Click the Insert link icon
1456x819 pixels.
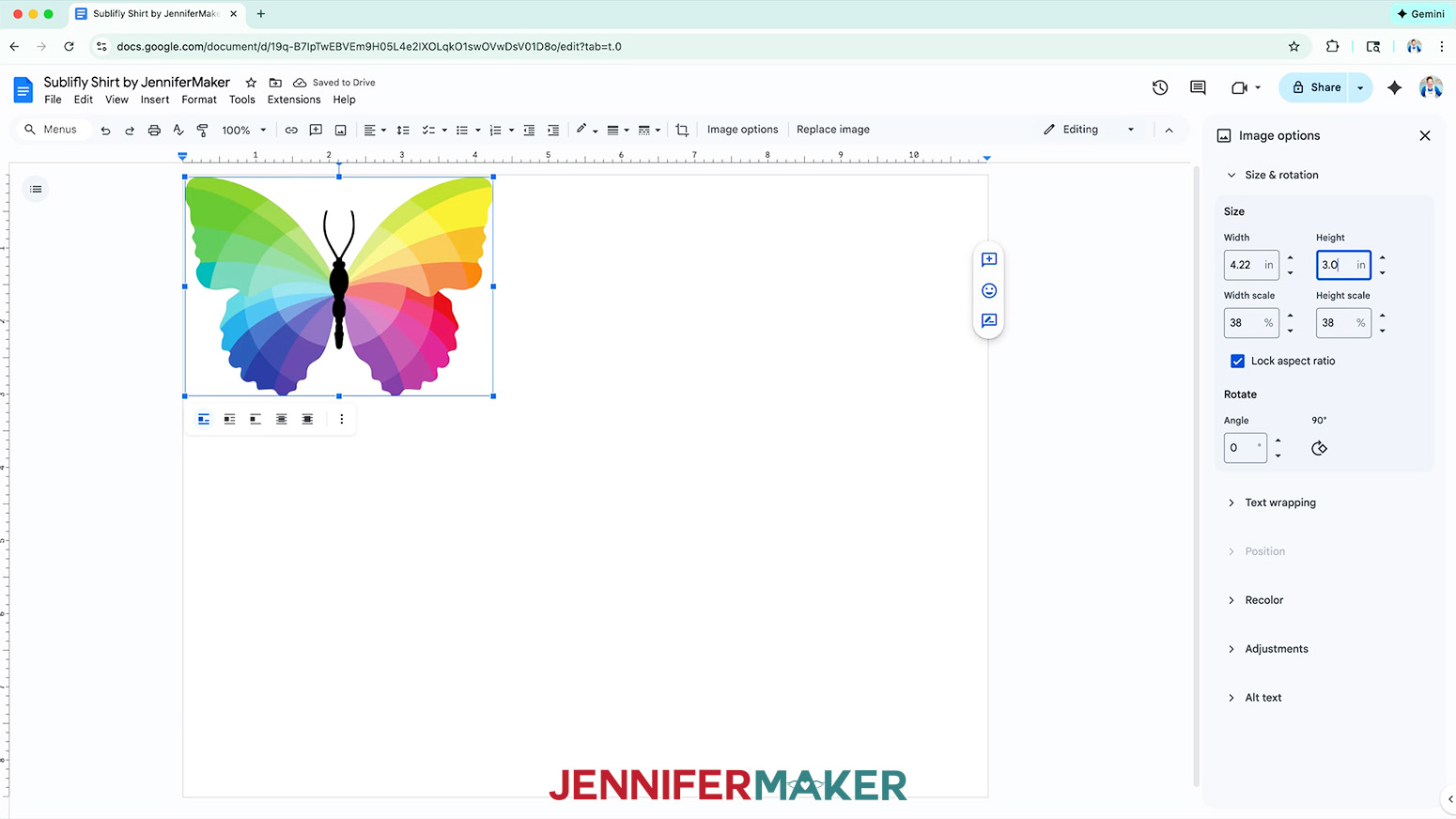291,131
